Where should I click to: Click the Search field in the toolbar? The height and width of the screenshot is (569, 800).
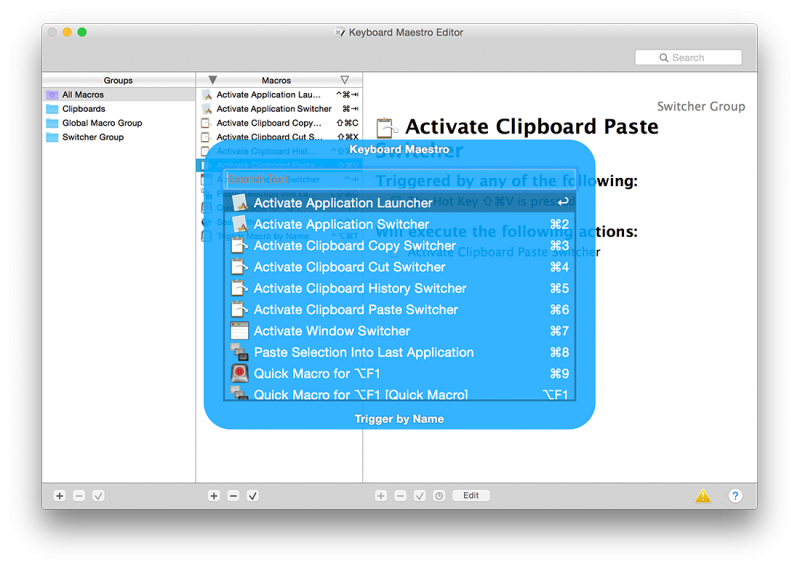point(688,58)
